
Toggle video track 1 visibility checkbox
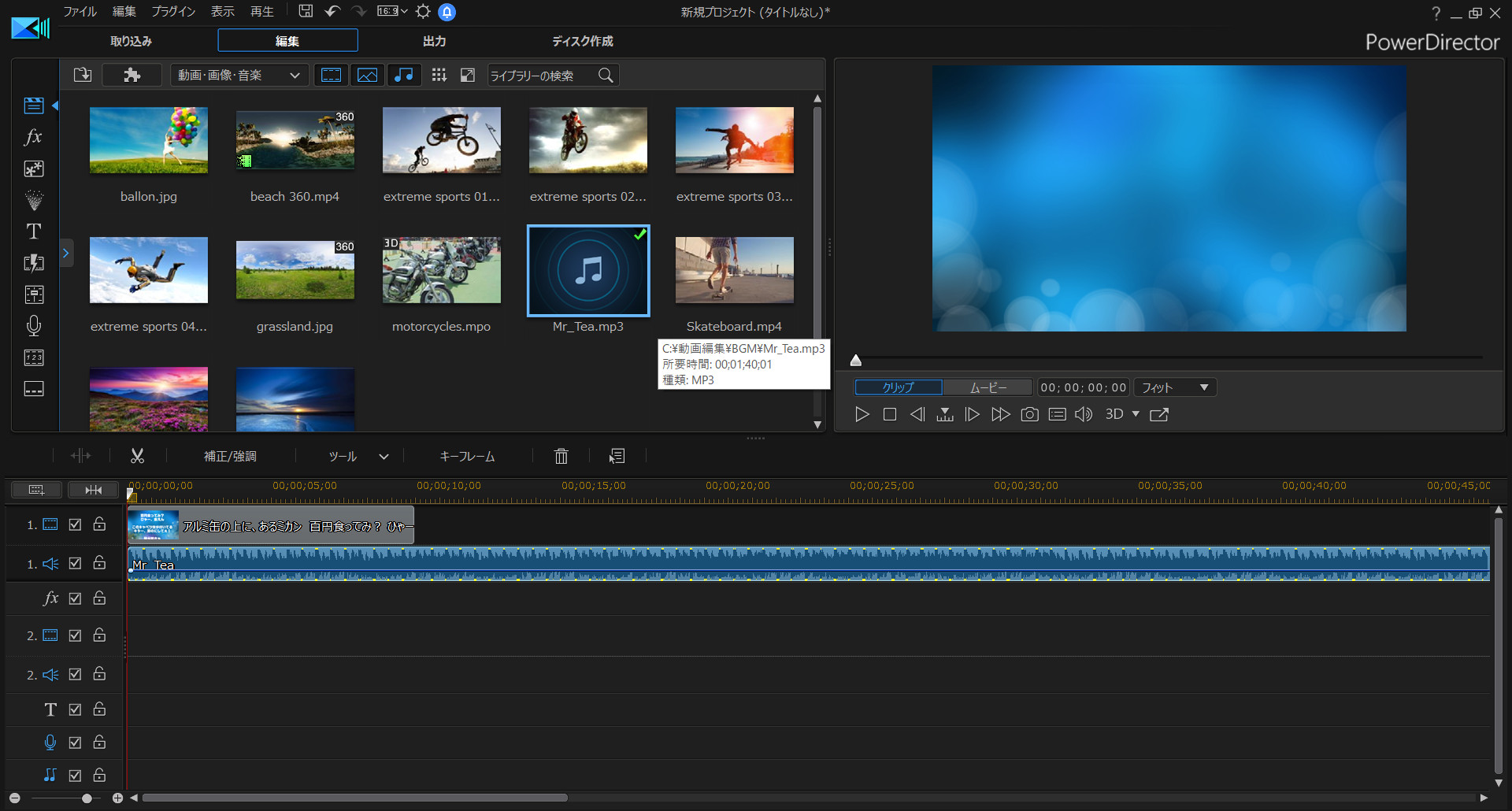(x=75, y=524)
